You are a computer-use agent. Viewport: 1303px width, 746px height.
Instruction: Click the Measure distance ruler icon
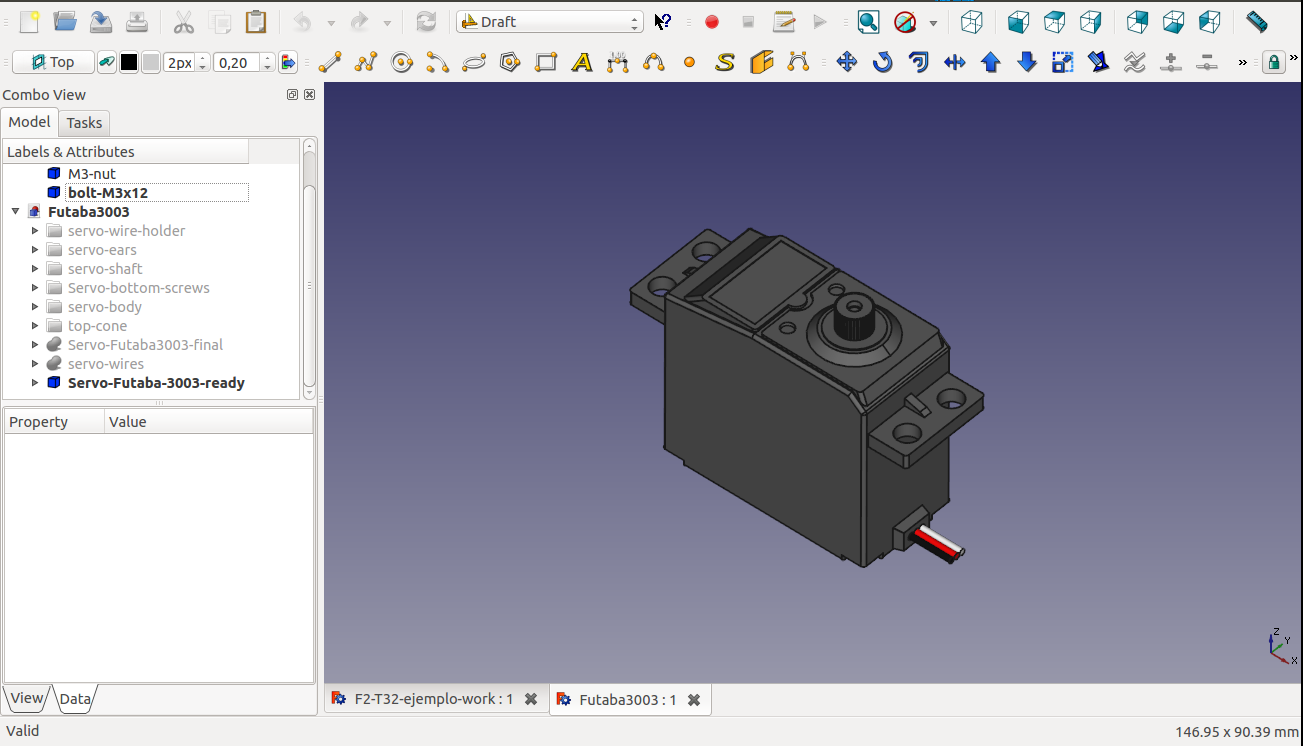click(1257, 21)
